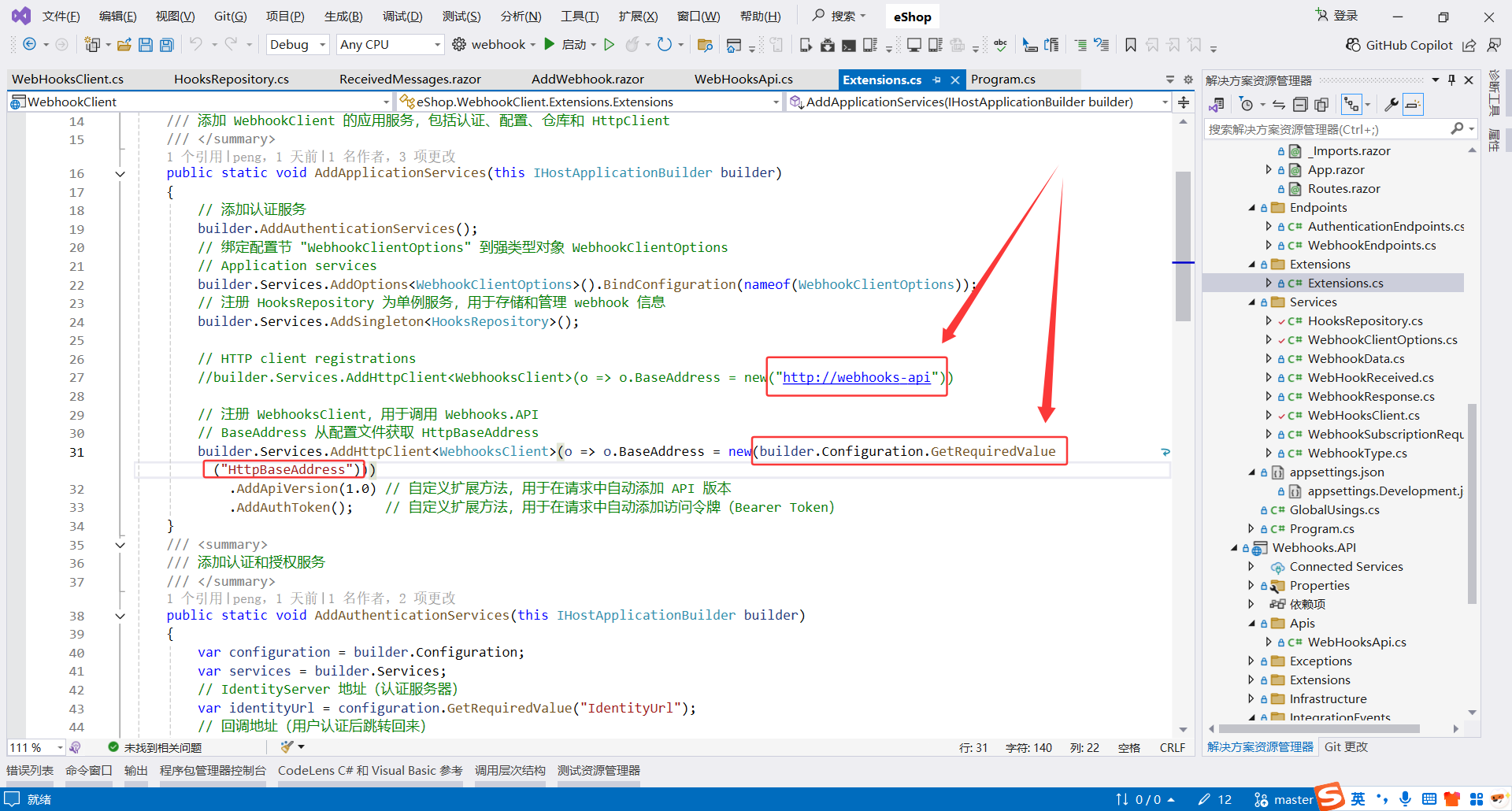The width and height of the screenshot is (1512, 811).
Task: Expand Program.cs node in Solution Explorer
Action: (x=1251, y=529)
